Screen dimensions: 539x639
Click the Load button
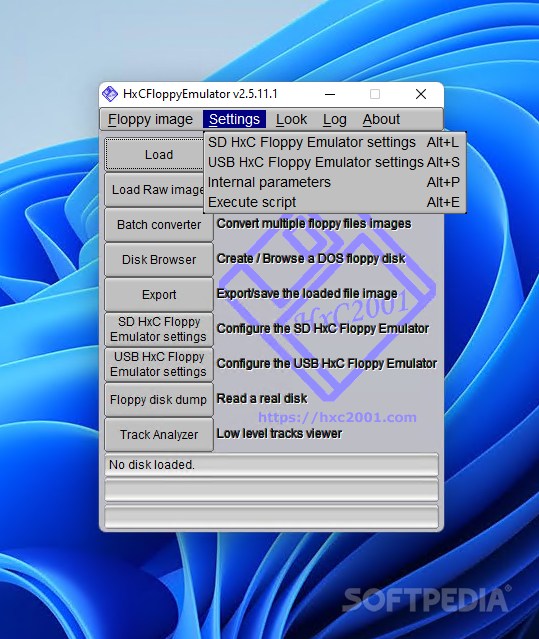[155, 154]
